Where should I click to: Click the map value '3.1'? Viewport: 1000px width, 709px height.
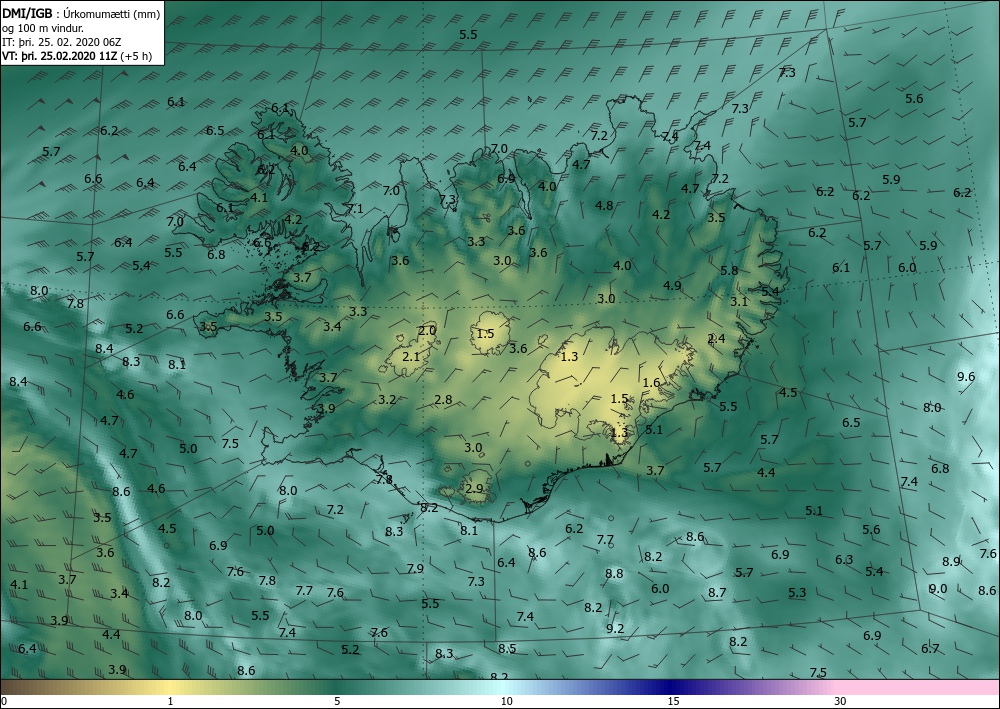(x=739, y=302)
